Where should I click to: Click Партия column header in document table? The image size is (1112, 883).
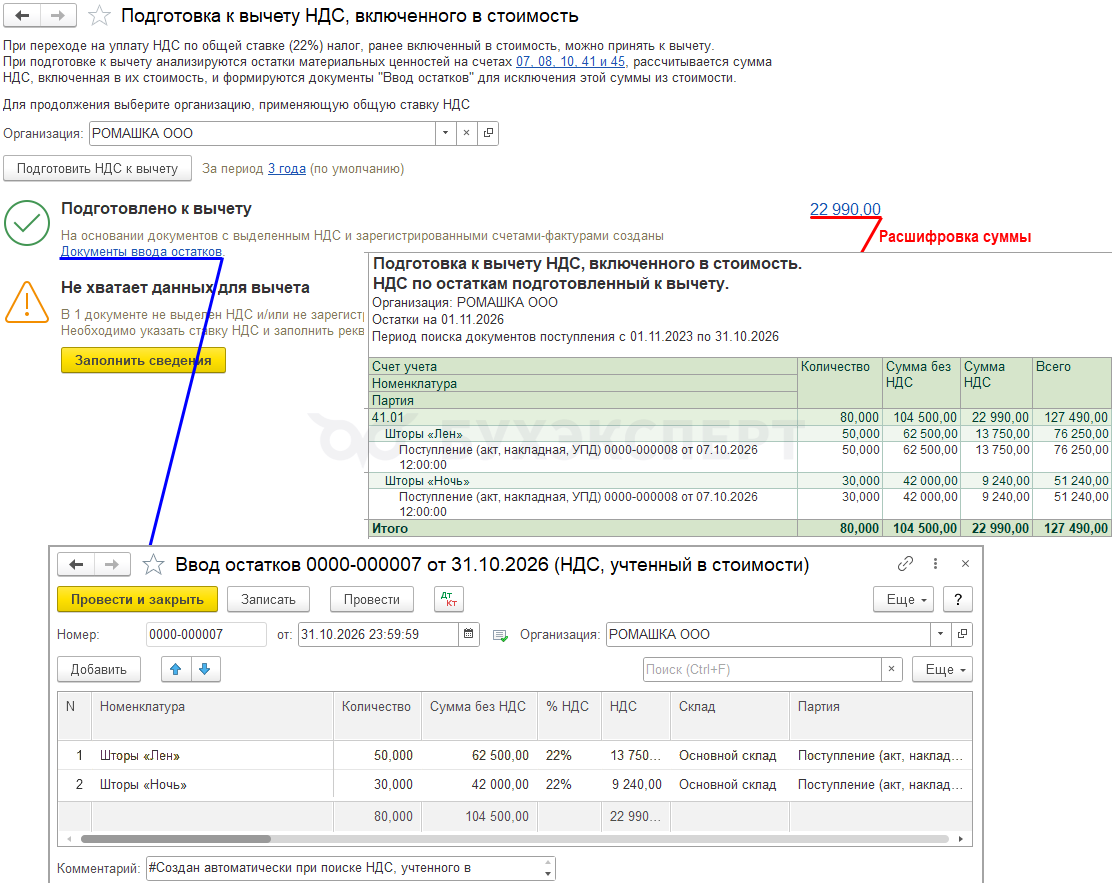point(880,716)
